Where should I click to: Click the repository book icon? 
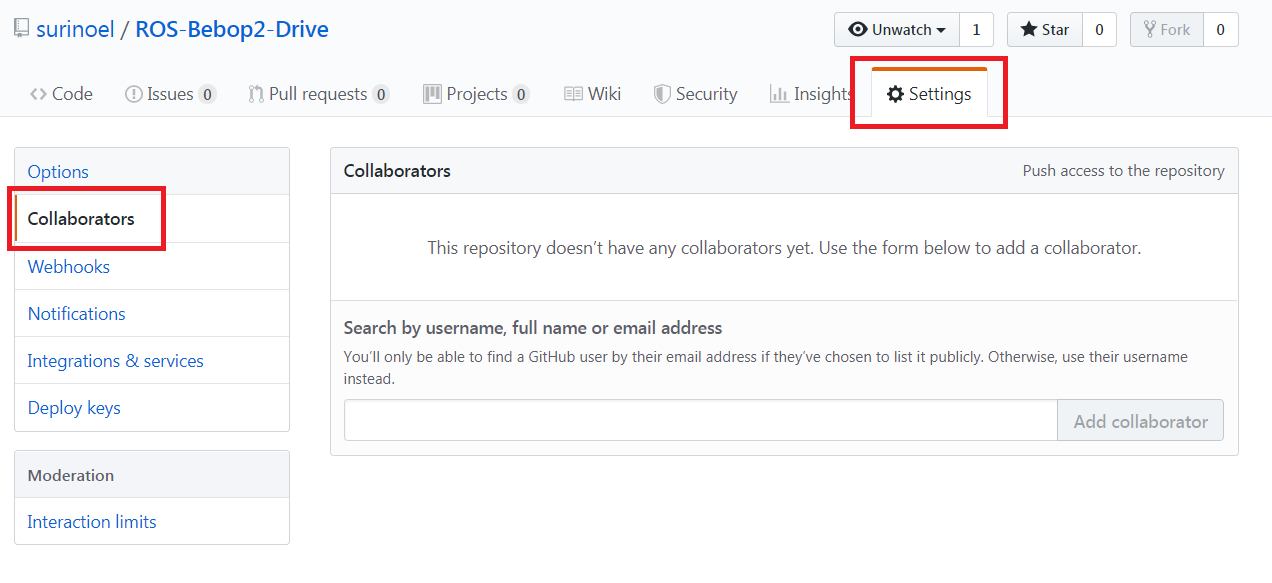pyautogui.click(x=21, y=29)
